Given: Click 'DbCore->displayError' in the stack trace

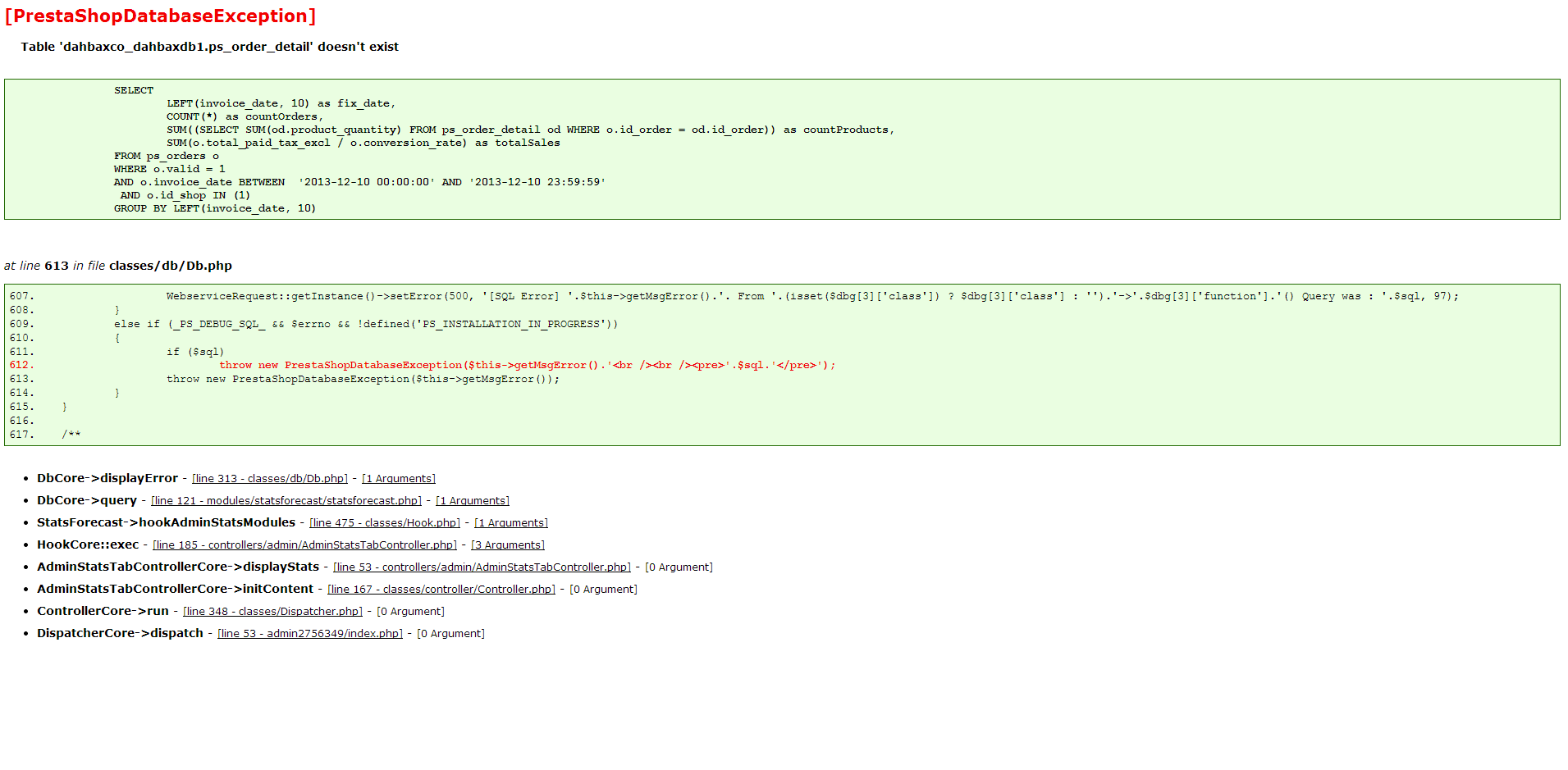Looking at the screenshot, I should point(107,478).
